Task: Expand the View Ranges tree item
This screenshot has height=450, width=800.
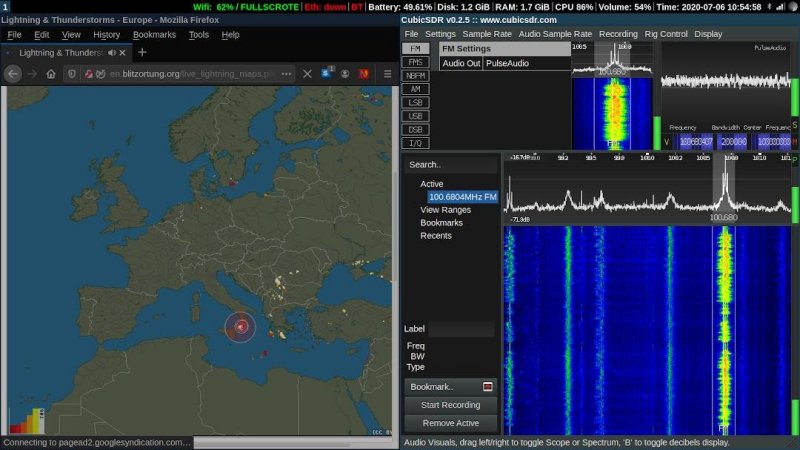Action: click(445, 210)
